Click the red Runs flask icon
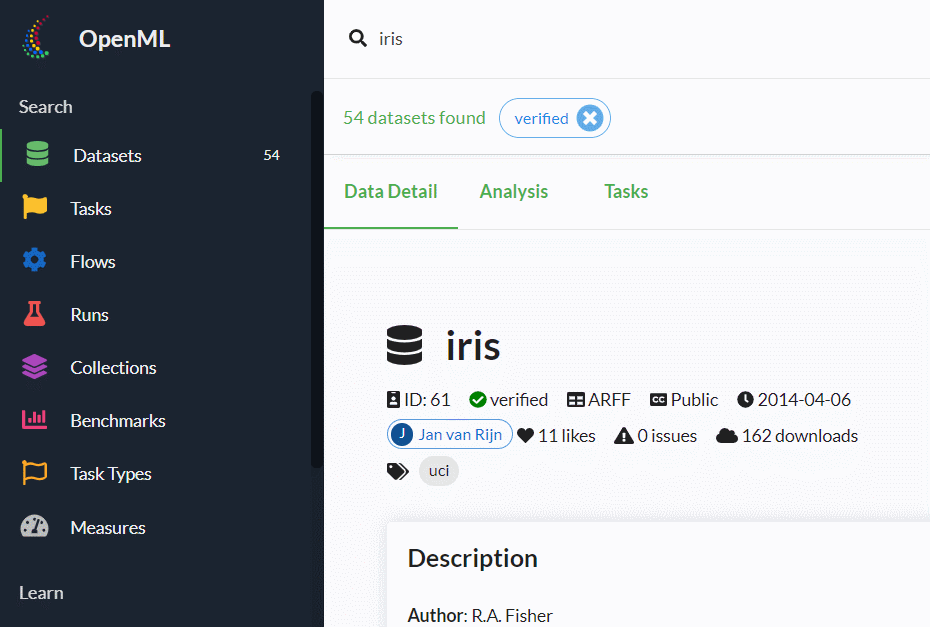Image resolution: width=930 pixels, height=627 pixels. point(35,314)
